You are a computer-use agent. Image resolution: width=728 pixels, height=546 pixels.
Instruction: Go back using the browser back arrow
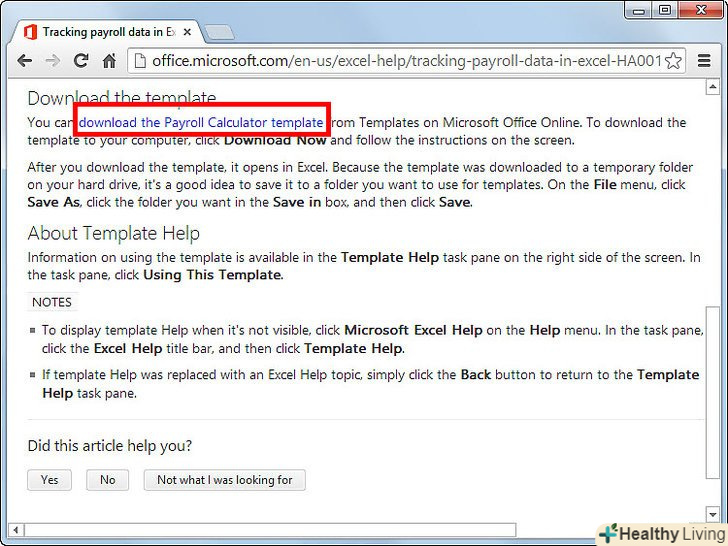point(25,61)
